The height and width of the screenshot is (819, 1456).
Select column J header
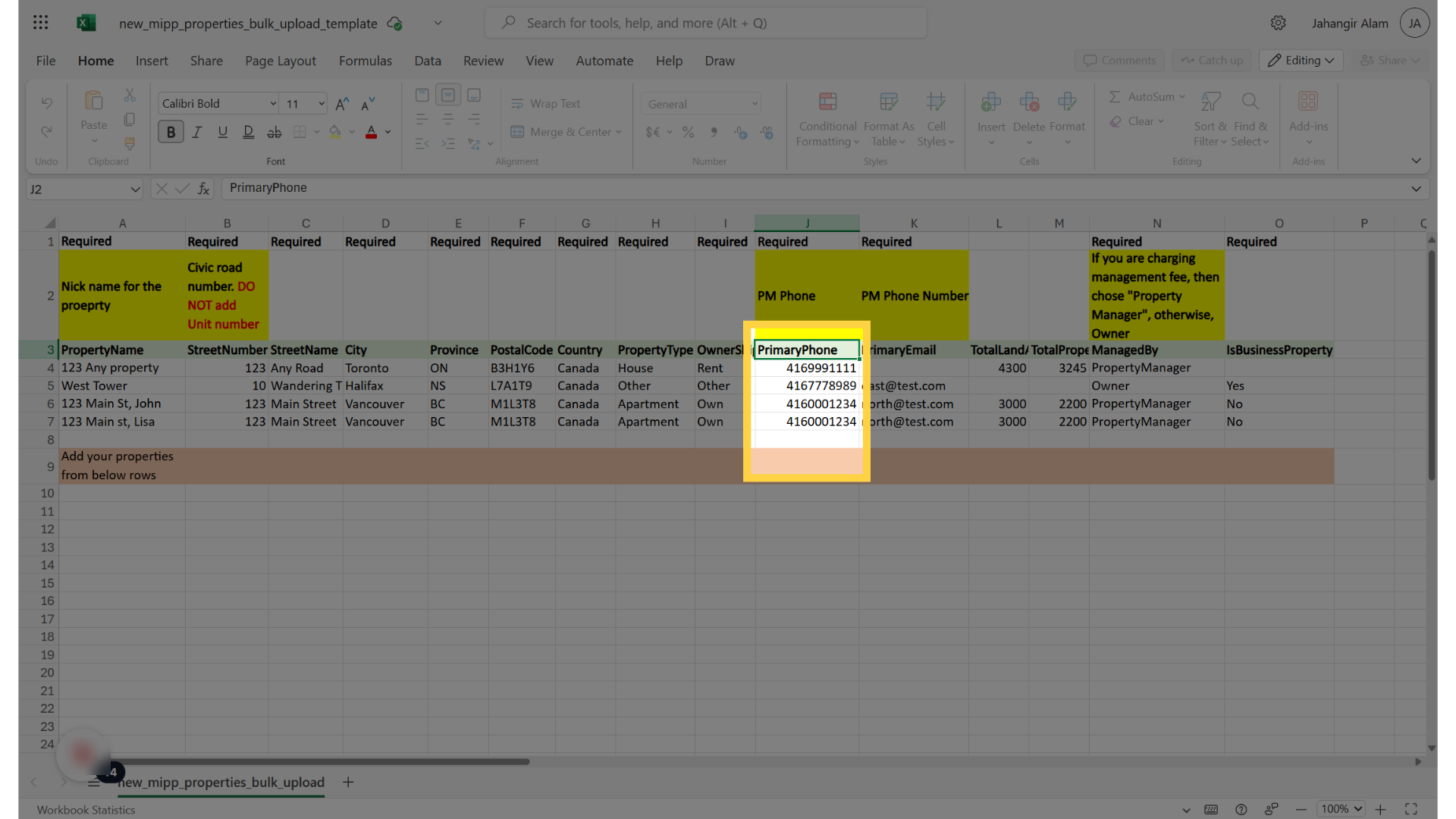point(807,223)
